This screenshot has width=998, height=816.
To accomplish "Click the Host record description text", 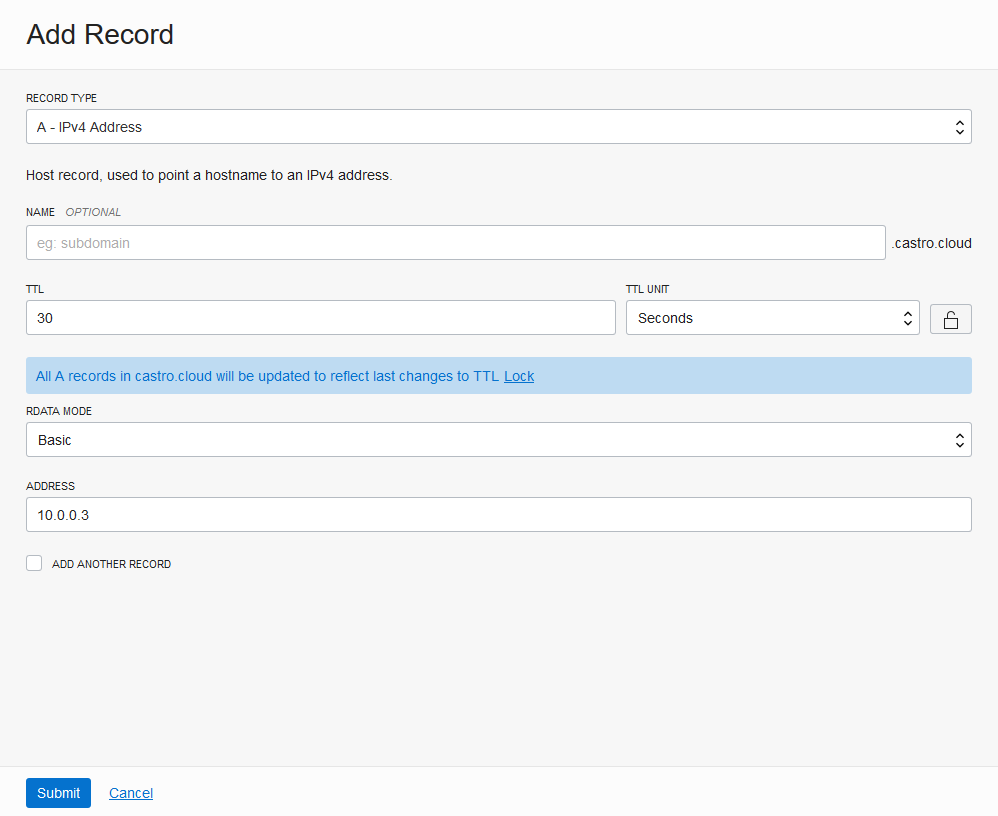I will [209, 175].
